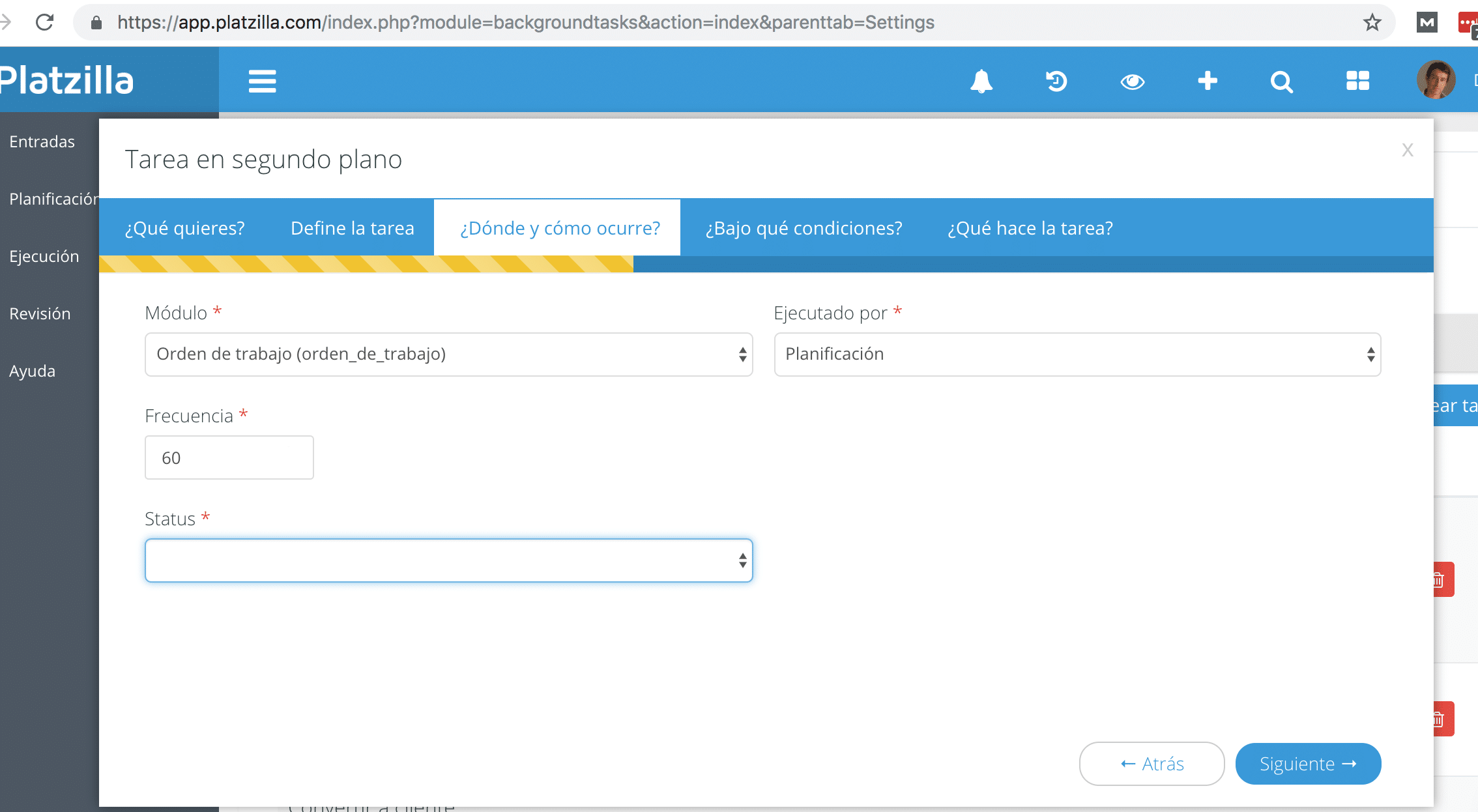The height and width of the screenshot is (812, 1478).
Task: Open the user profile avatar
Action: pos(1436,80)
